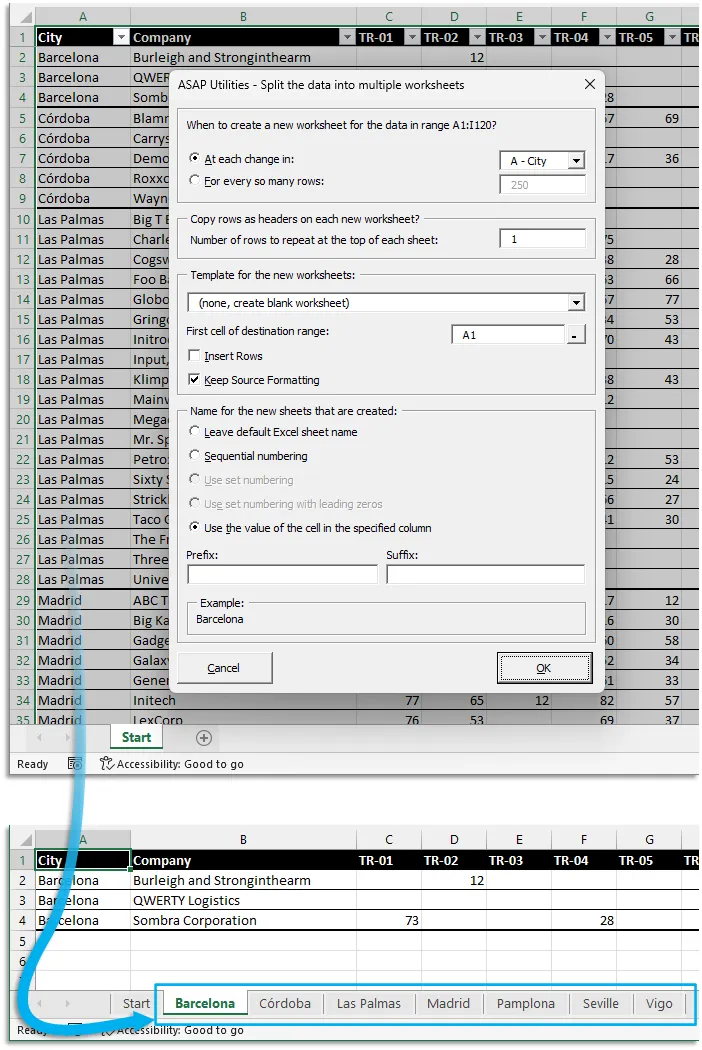Click Córdoba cell in row 5
The height and width of the screenshot is (1050, 702).
pos(82,119)
